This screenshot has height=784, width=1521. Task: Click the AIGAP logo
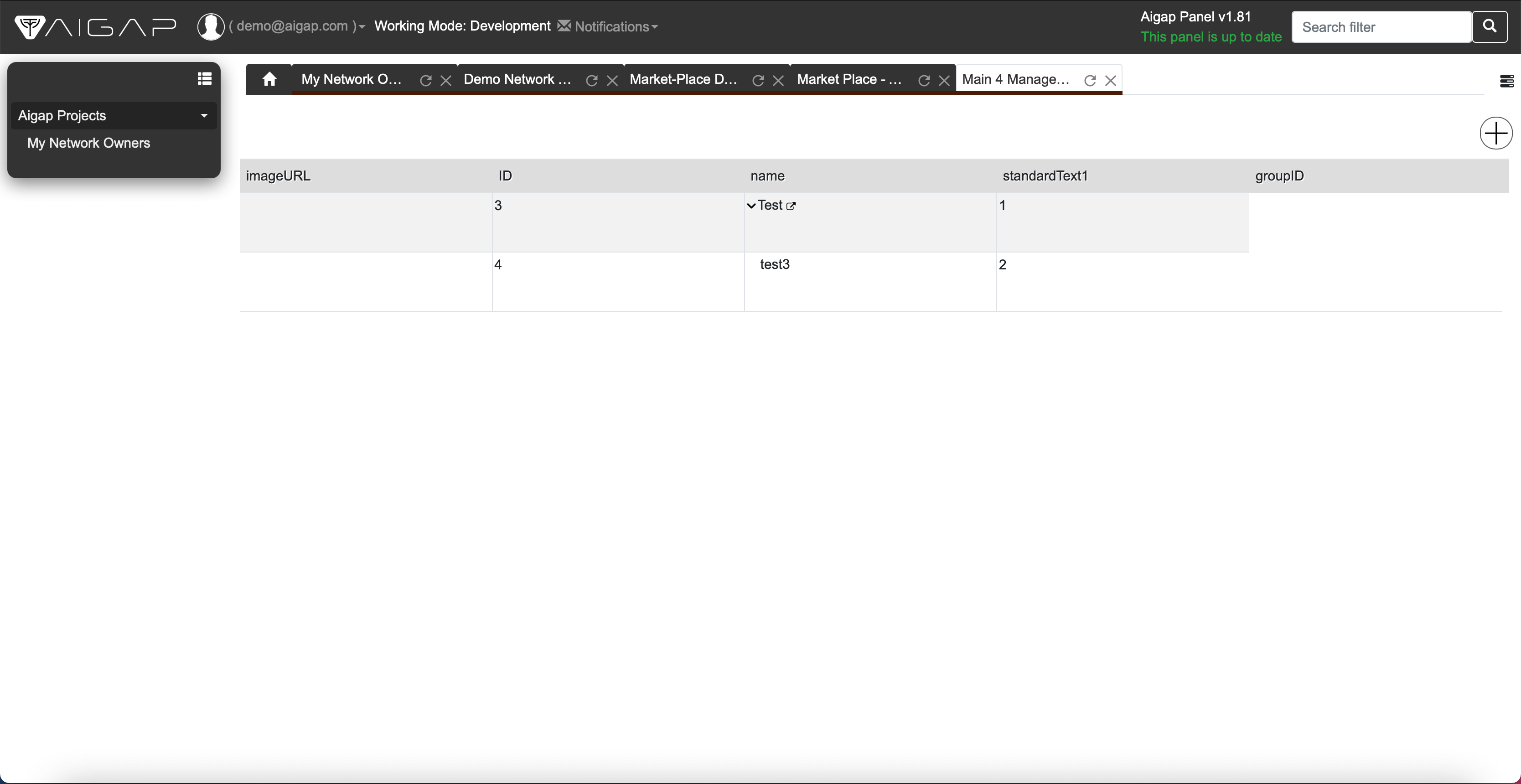tap(96, 26)
